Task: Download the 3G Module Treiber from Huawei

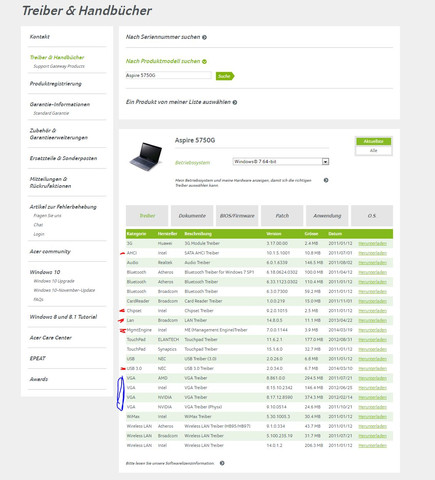Action: point(372,244)
